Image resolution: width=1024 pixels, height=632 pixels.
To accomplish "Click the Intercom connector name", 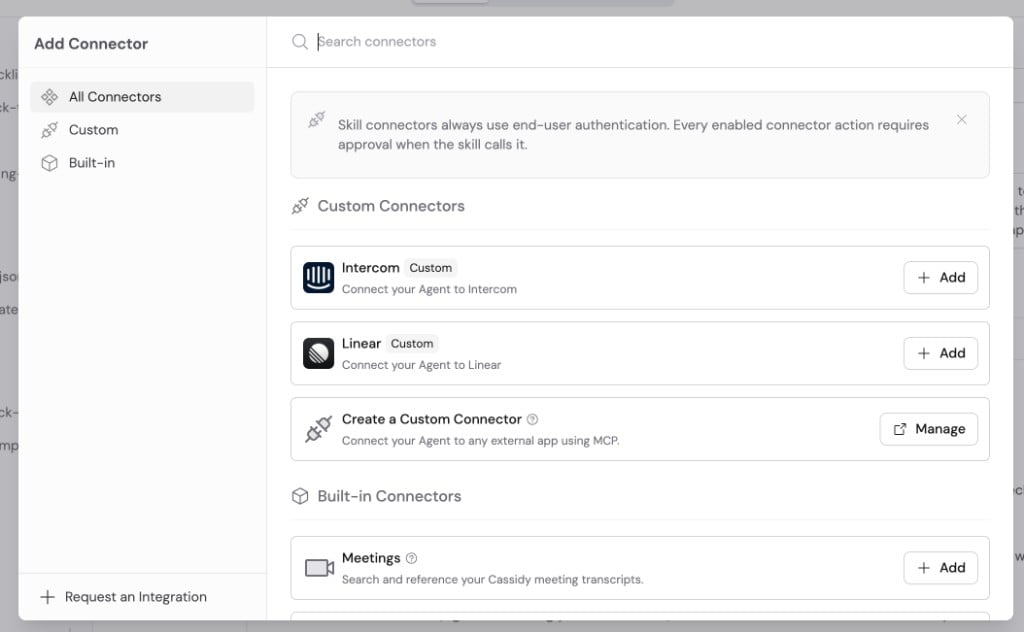I will tap(370, 268).
